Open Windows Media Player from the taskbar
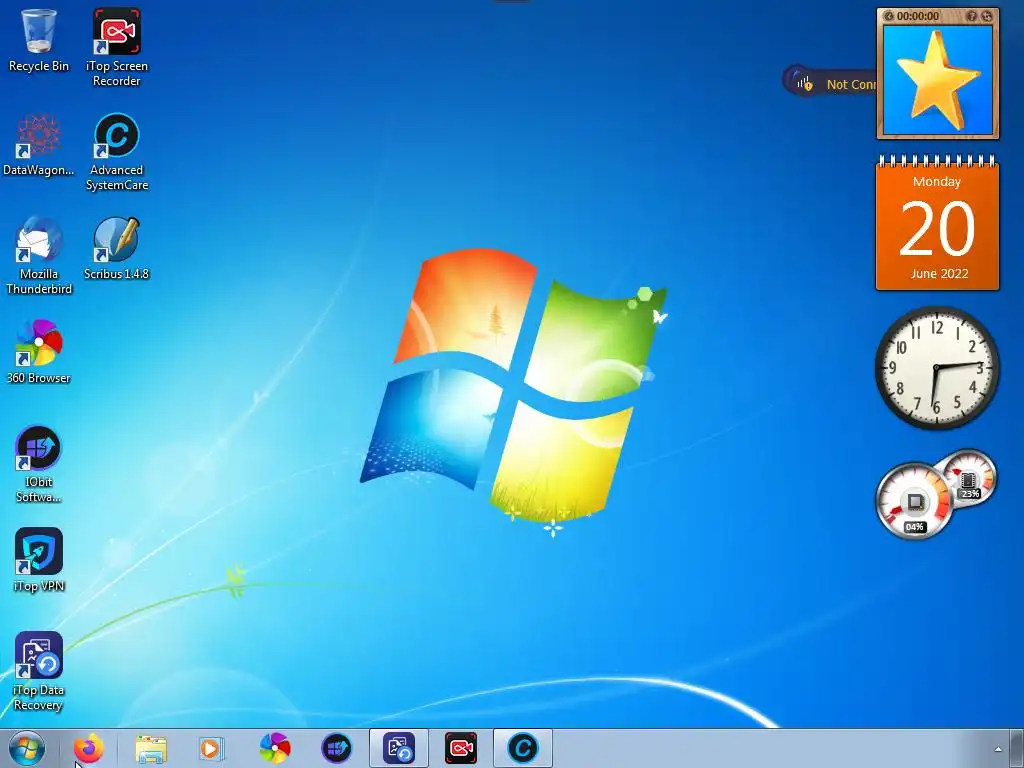 212,748
